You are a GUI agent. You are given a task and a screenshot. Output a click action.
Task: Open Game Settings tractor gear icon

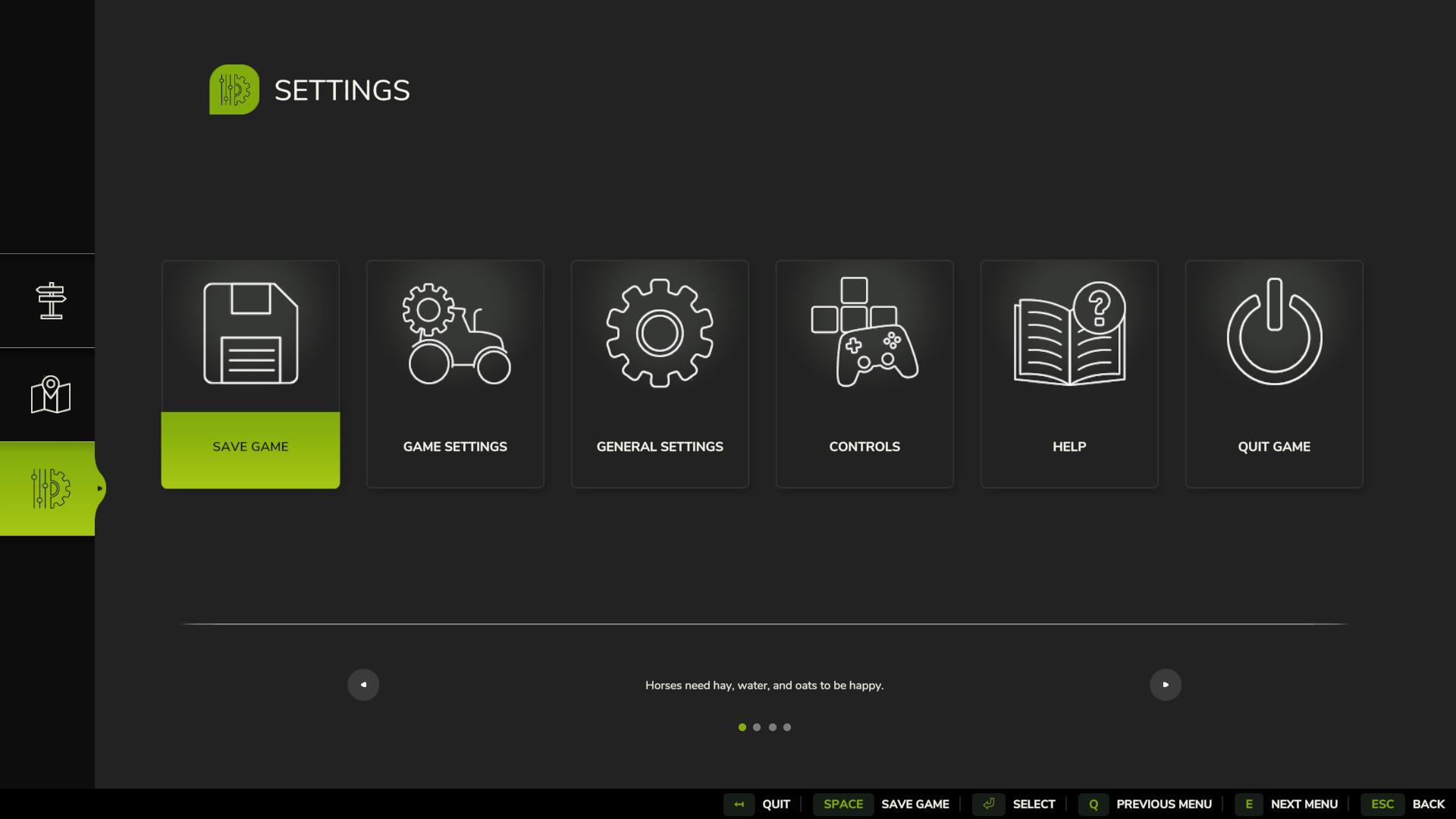click(455, 334)
